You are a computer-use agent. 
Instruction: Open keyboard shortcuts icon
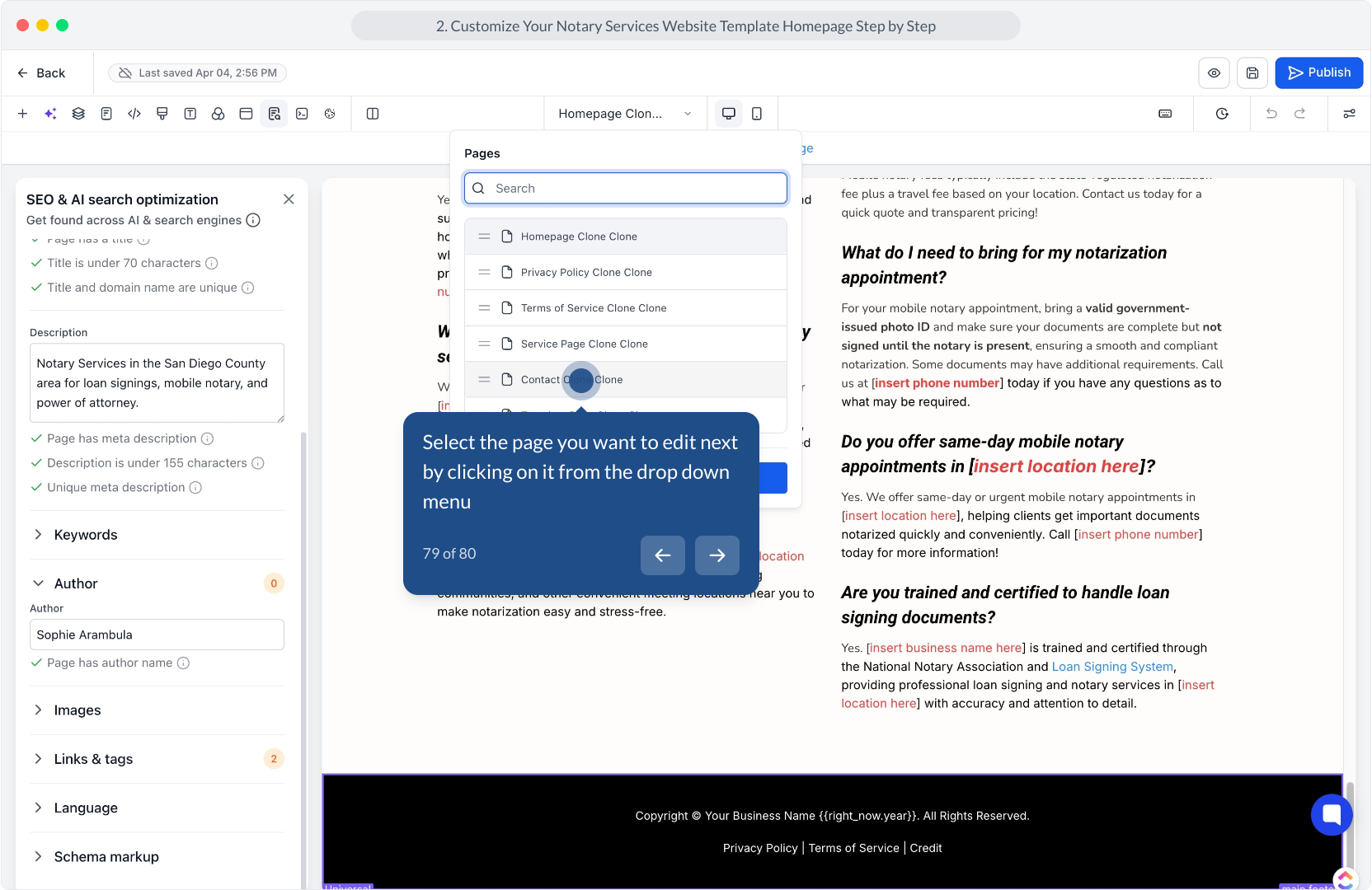pyautogui.click(x=1165, y=114)
